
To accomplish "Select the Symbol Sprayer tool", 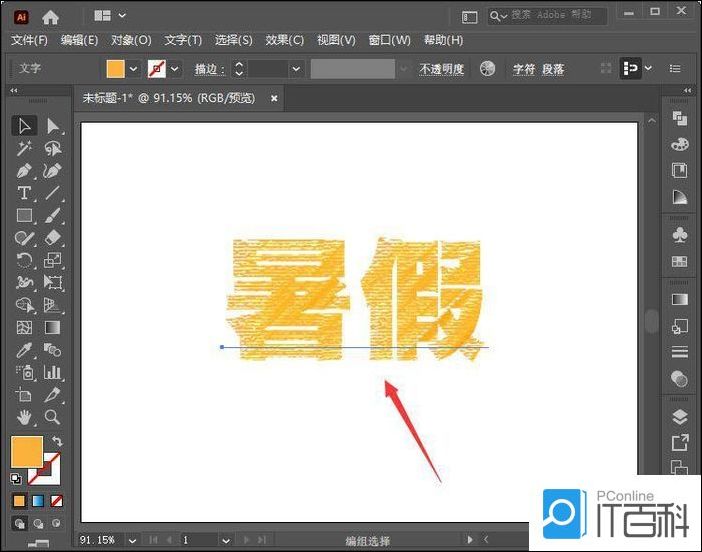I will point(24,372).
